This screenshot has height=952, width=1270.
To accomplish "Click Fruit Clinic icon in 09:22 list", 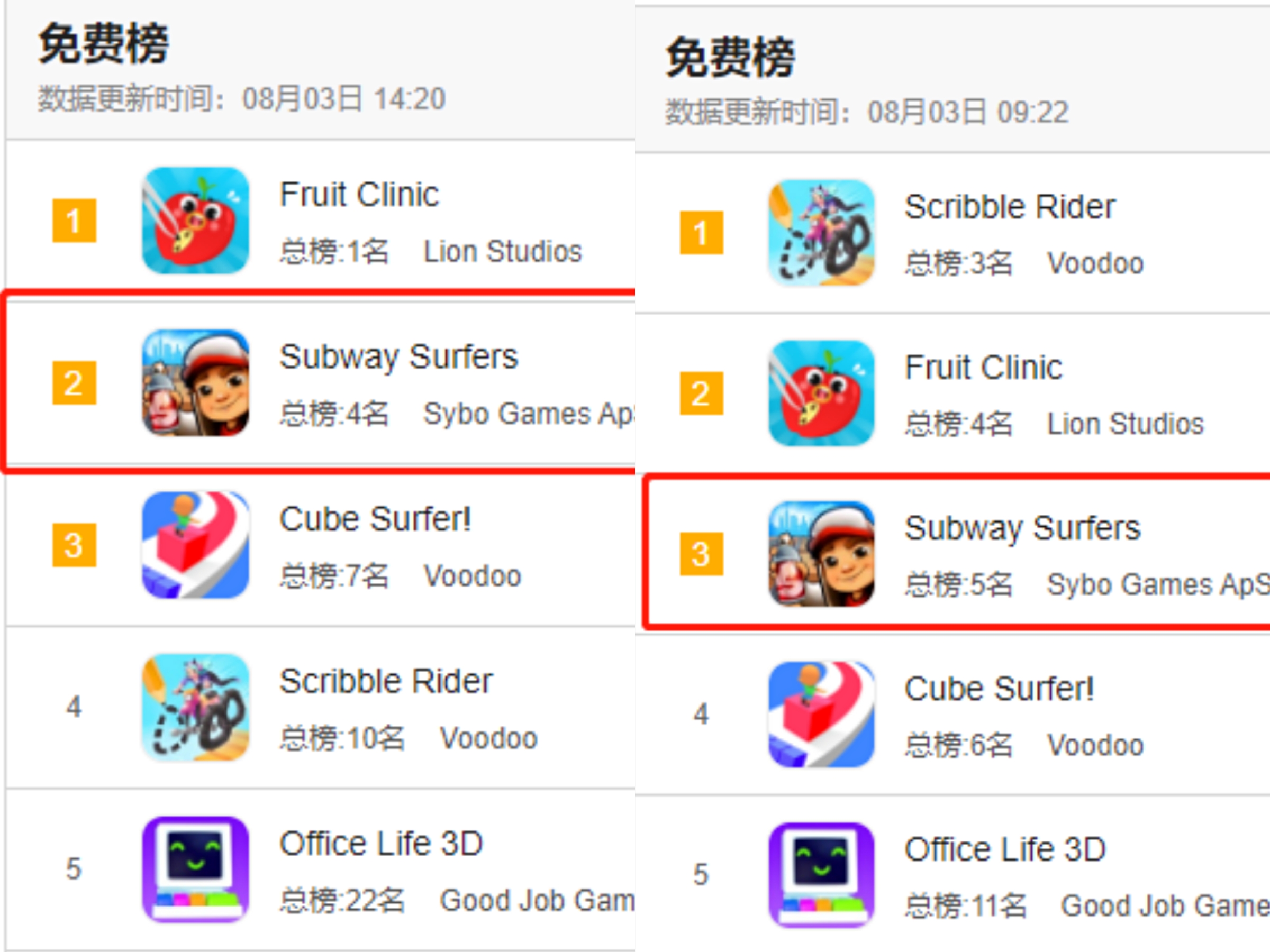I will pyautogui.click(x=822, y=393).
